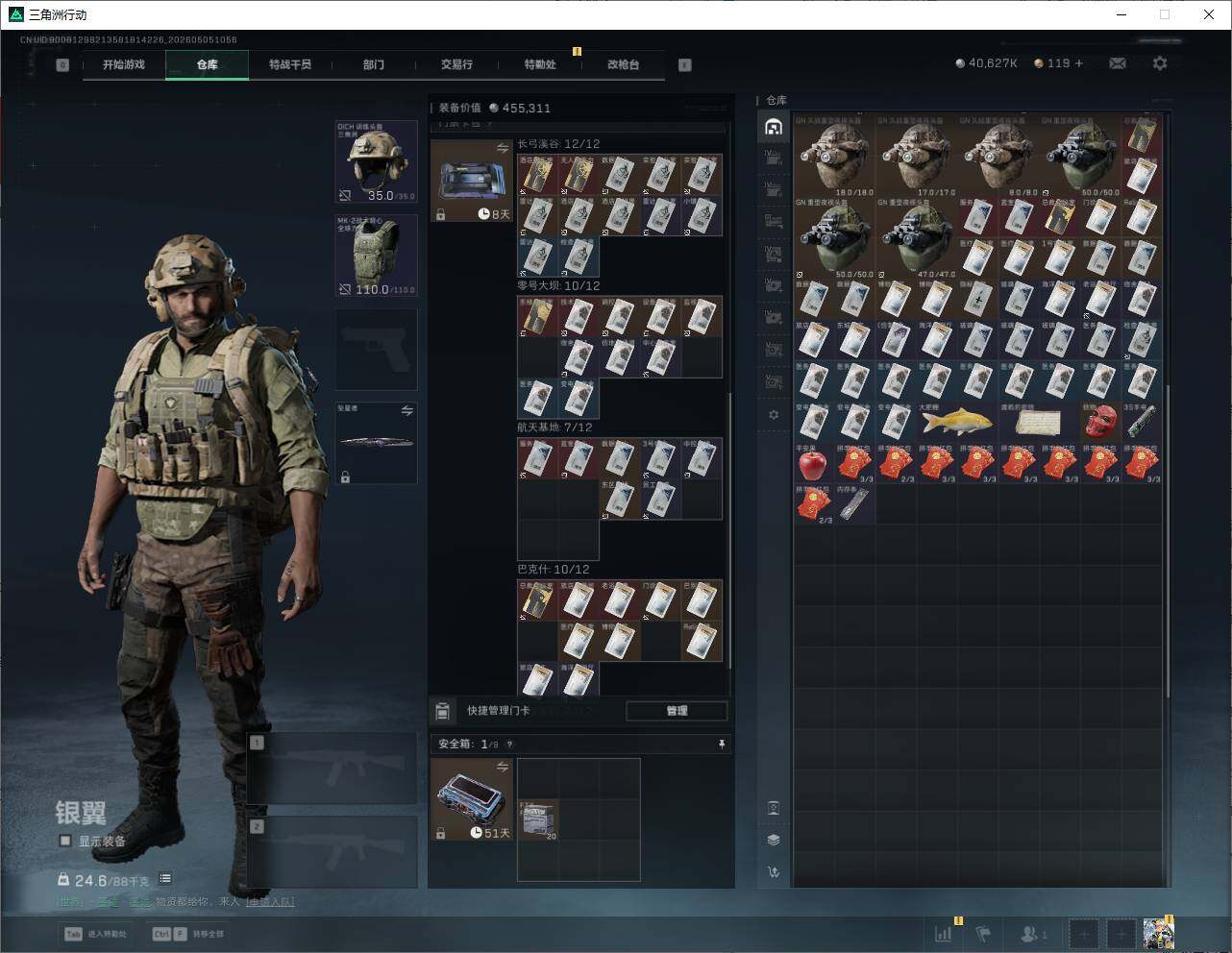Click the 快捷管理门卡 keycard icon
Image resolution: width=1232 pixels, height=953 pixels.
click(x=443, y=711)
